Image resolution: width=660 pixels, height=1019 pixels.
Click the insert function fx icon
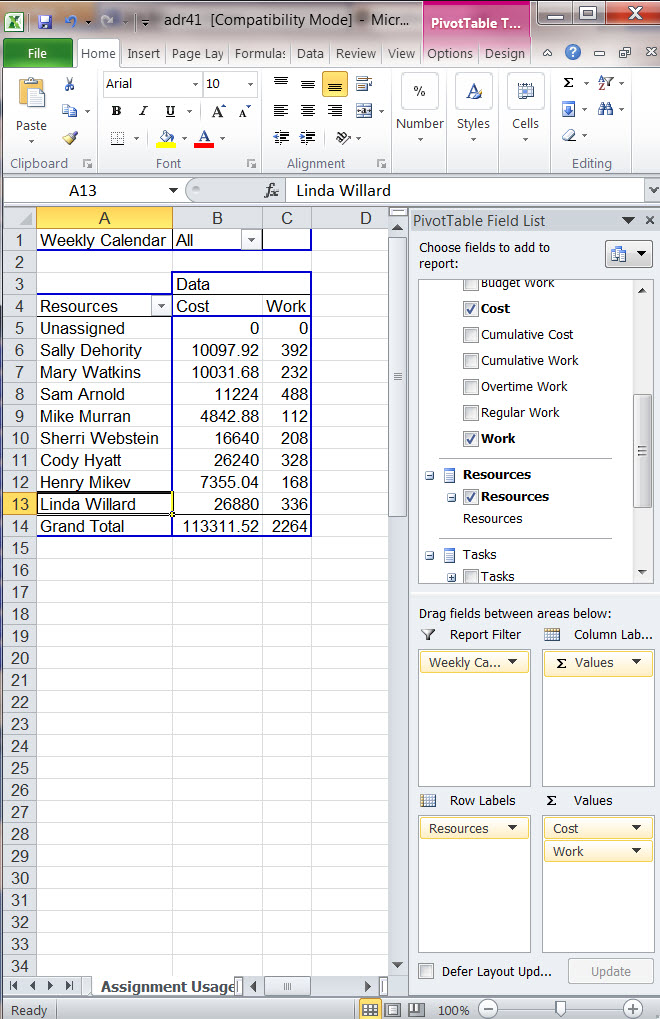[x=271, y=190]
